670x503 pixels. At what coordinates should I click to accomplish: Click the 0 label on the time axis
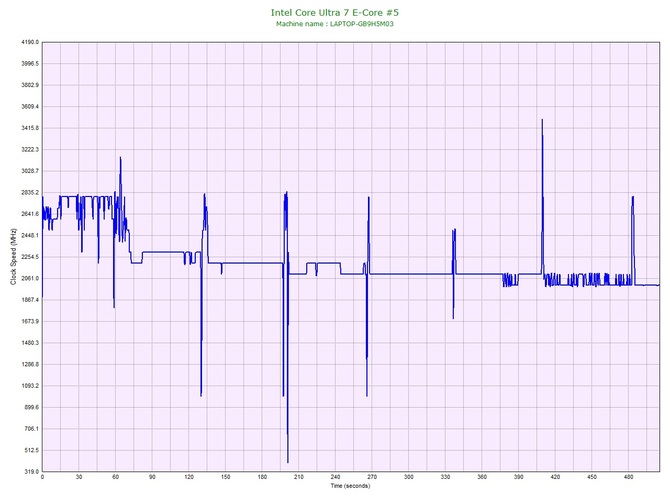42,477
